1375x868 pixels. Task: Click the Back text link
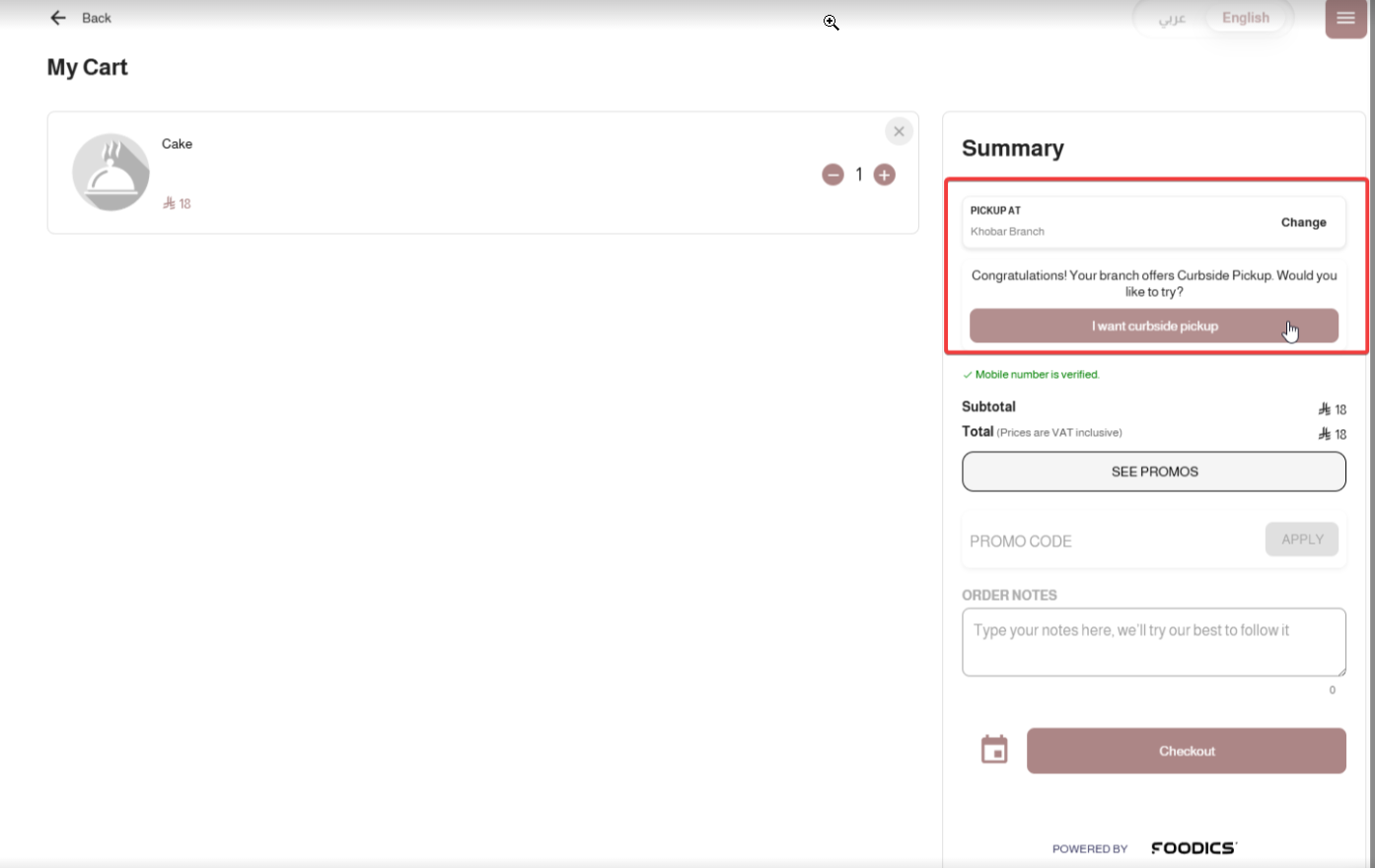[97, 18]
